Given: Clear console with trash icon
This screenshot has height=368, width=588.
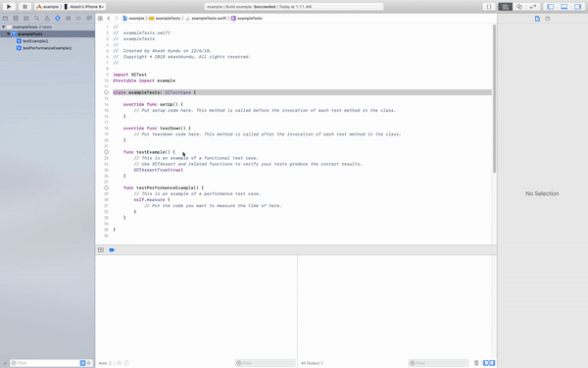Looking at the screenshot, I should (x=477, y=363).
